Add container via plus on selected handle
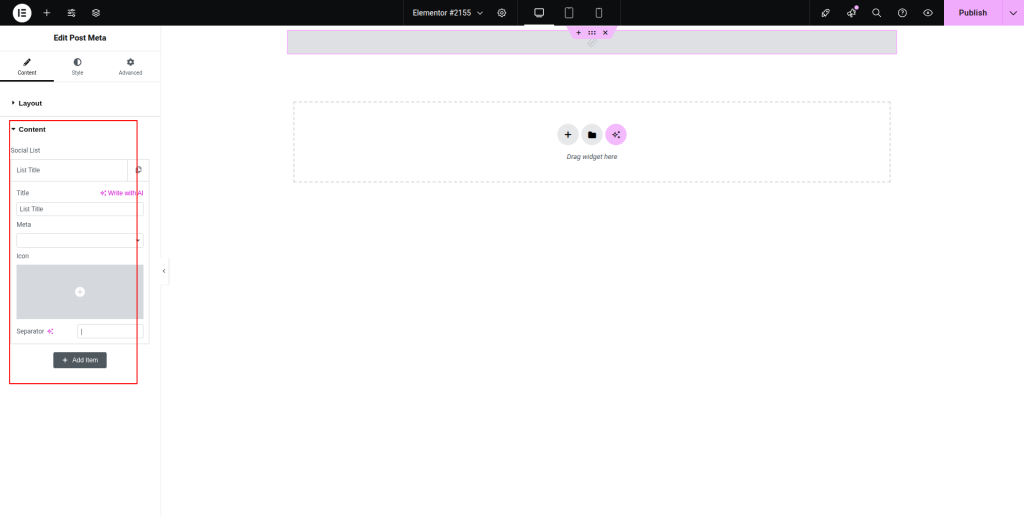The image size is (1024, 516). coord(578,33)
